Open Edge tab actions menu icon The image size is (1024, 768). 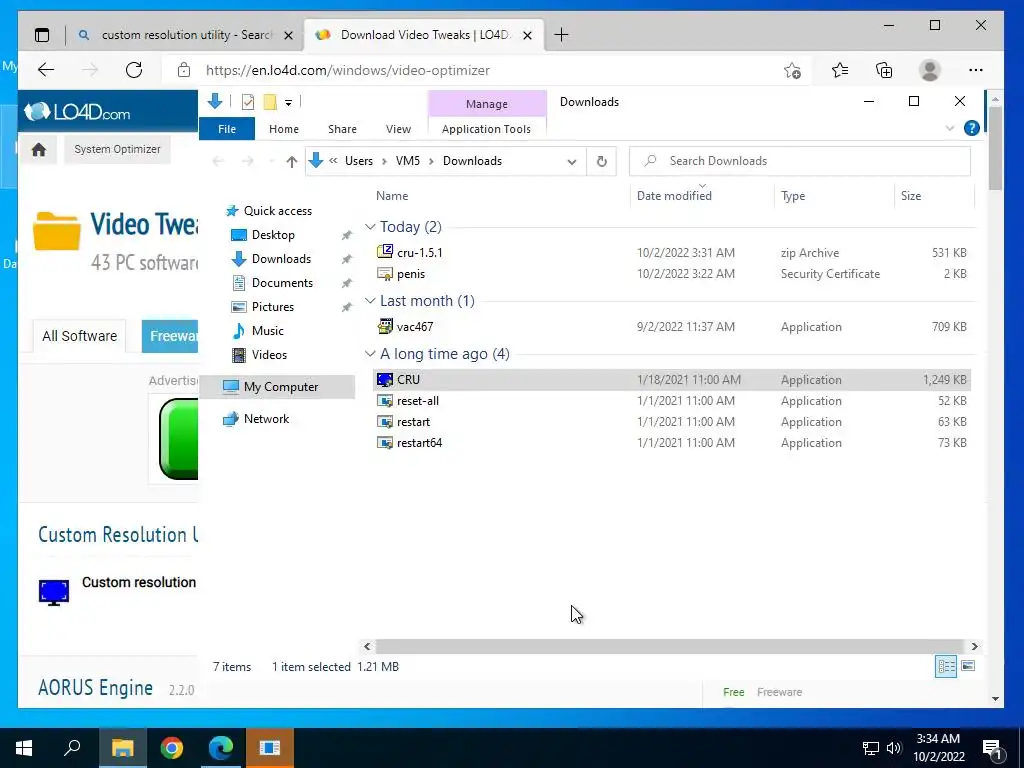click(x=42, y=35)
